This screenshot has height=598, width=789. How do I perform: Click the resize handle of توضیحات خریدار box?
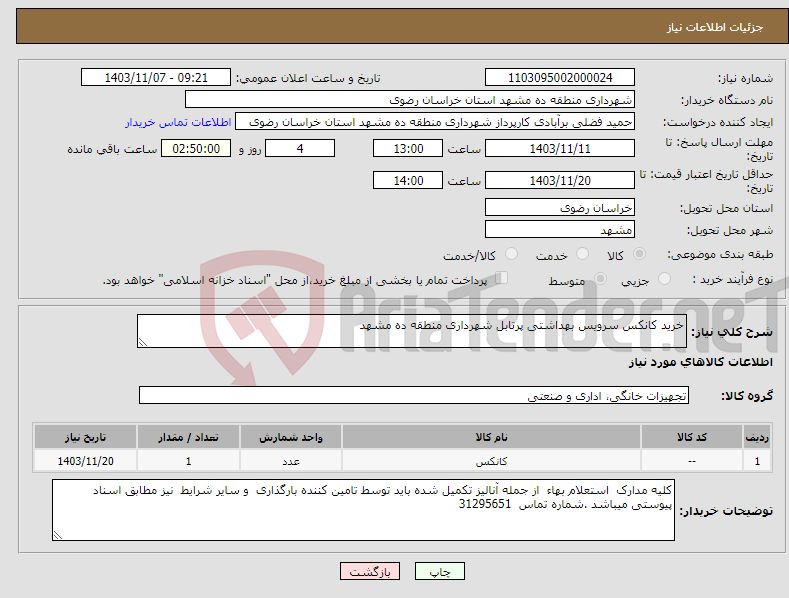58,535
